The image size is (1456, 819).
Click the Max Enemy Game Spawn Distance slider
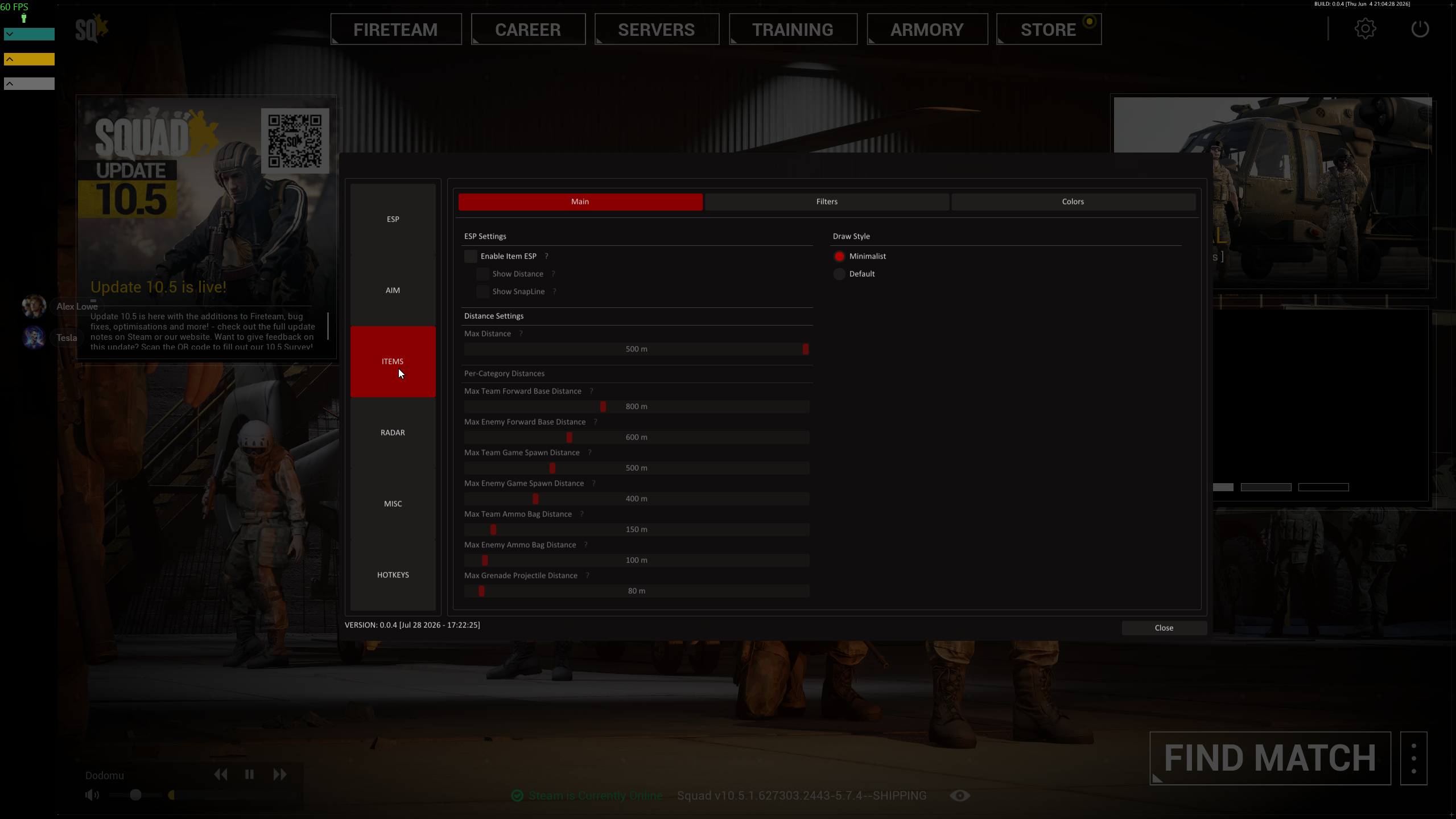637,499
